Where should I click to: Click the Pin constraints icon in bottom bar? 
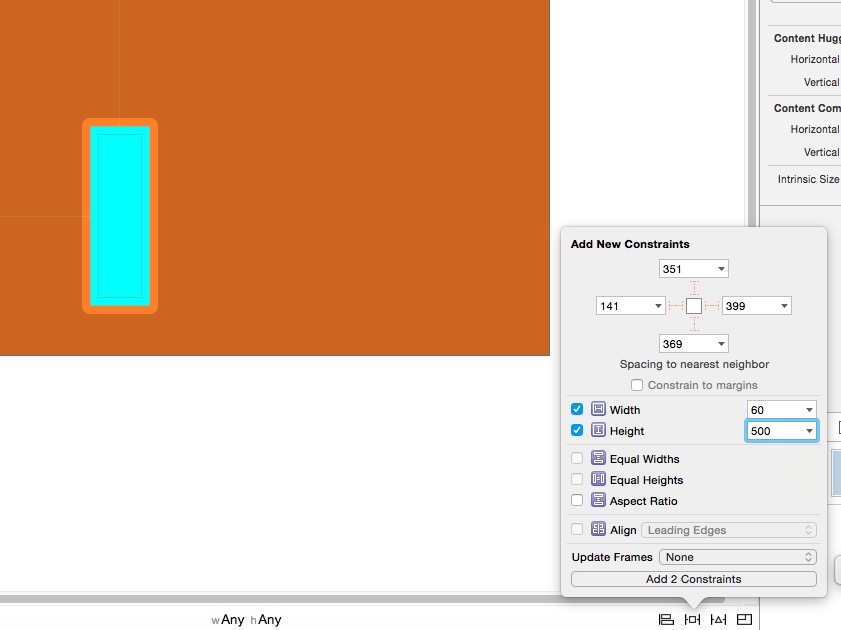[x=692, y=620]
